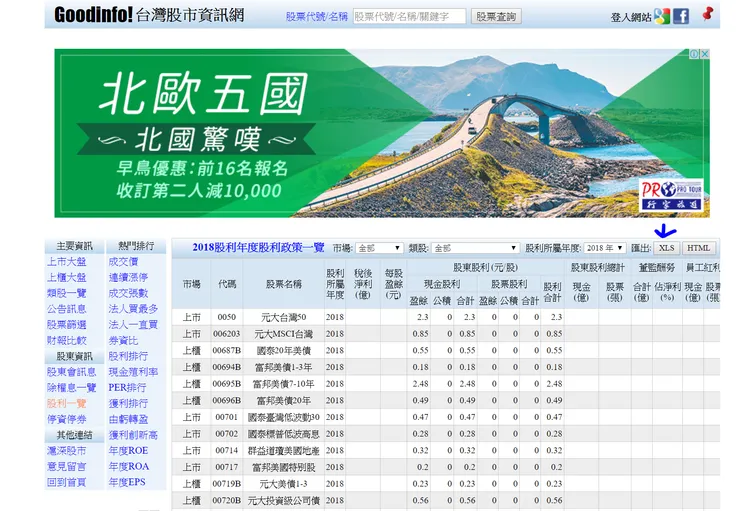The width and height of the screenshot is (740, 511).
Task: Select stock code 00702
Action: (227, 434)
